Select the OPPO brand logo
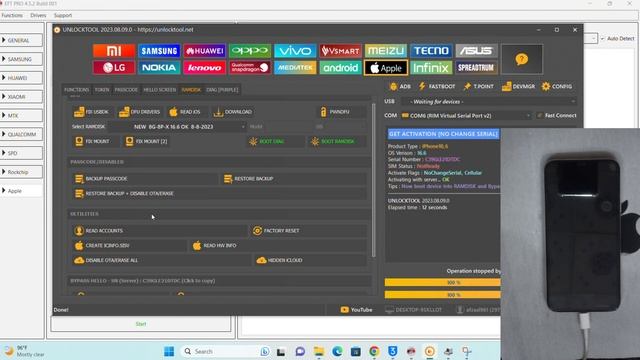The width and height of the screenshot is (640, 360). click(250, 51)
